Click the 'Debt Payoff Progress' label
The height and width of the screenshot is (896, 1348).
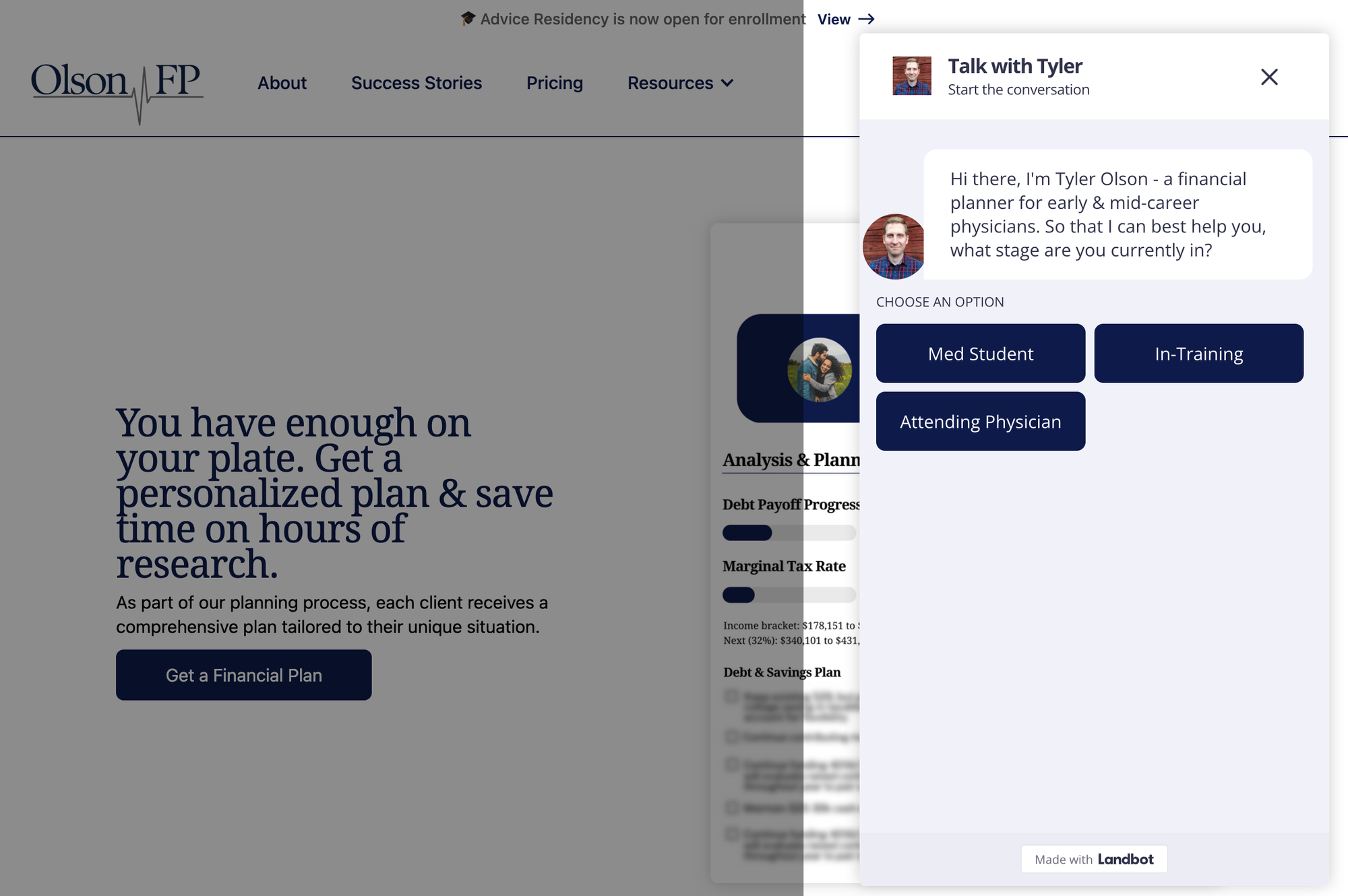pos(791,505)
